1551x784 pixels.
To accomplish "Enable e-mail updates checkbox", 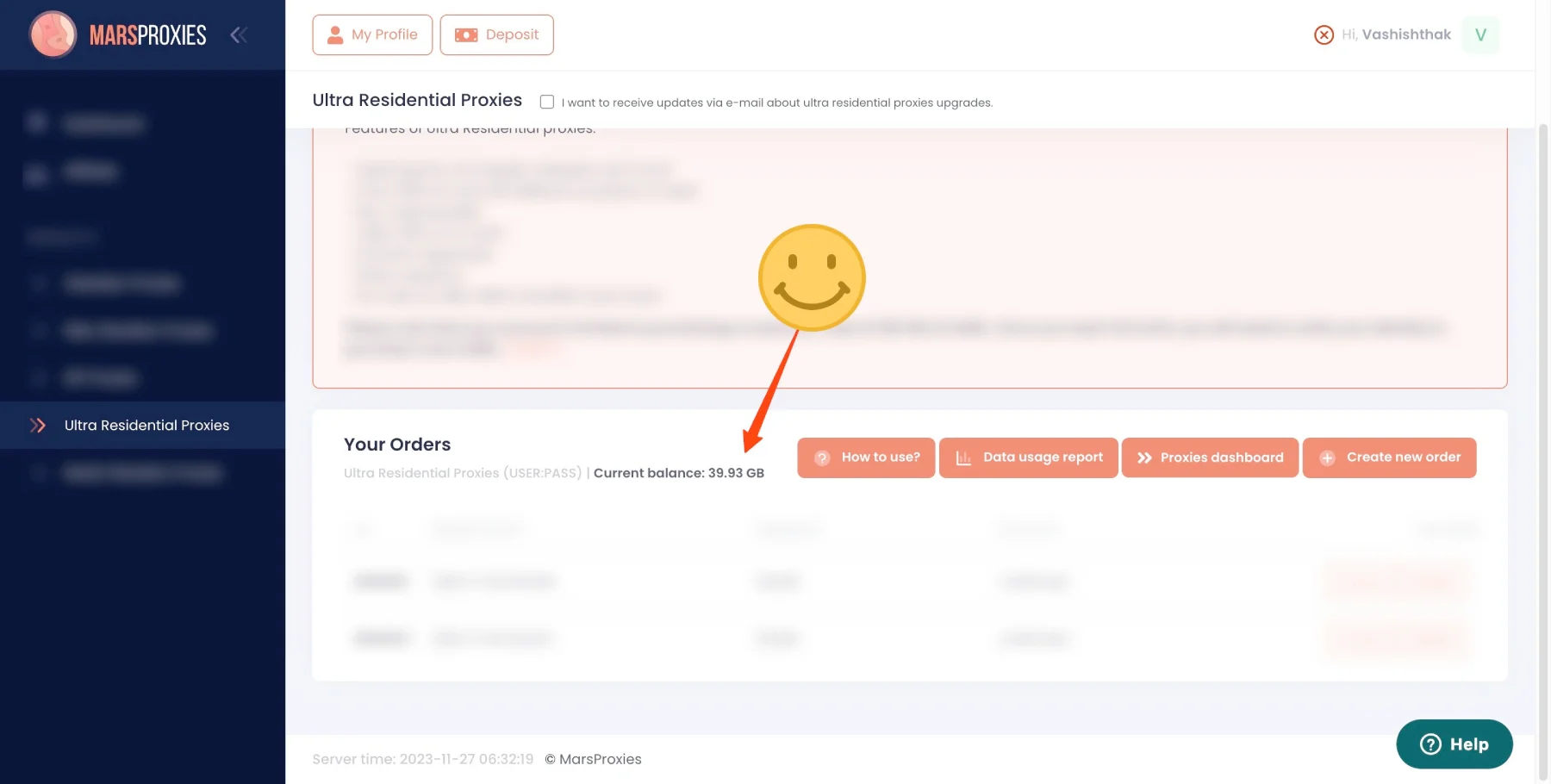I will pyautogui.click(x=547, y=102).
